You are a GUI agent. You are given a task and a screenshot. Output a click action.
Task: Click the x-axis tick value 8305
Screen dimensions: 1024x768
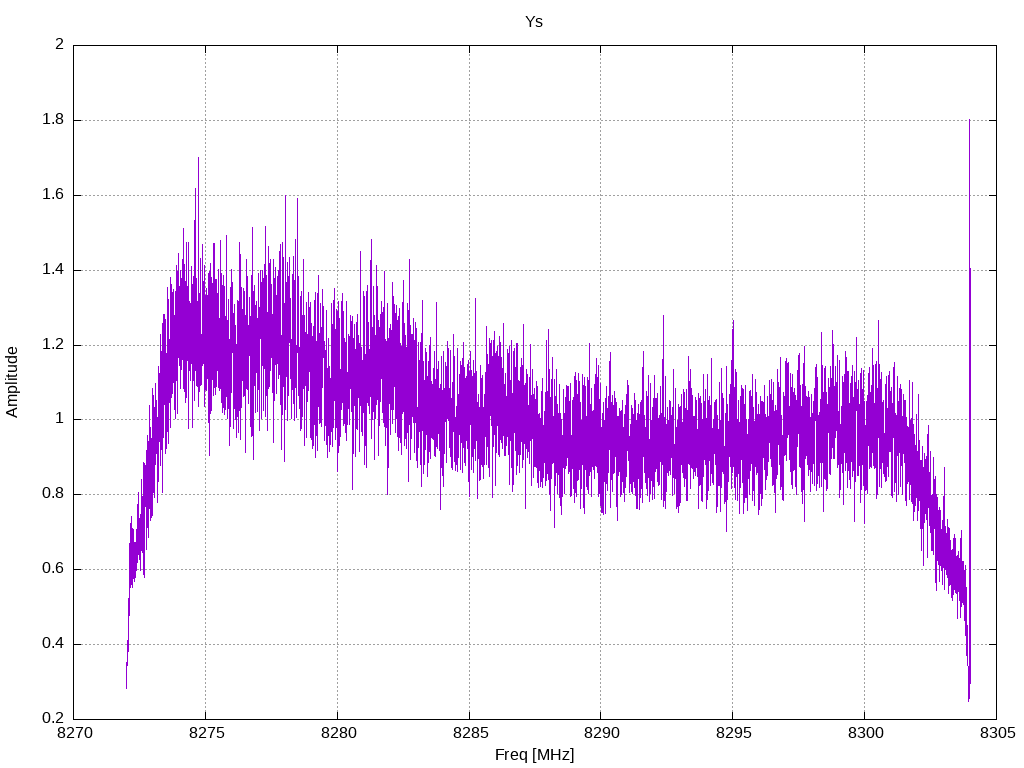tap(997, 733)
